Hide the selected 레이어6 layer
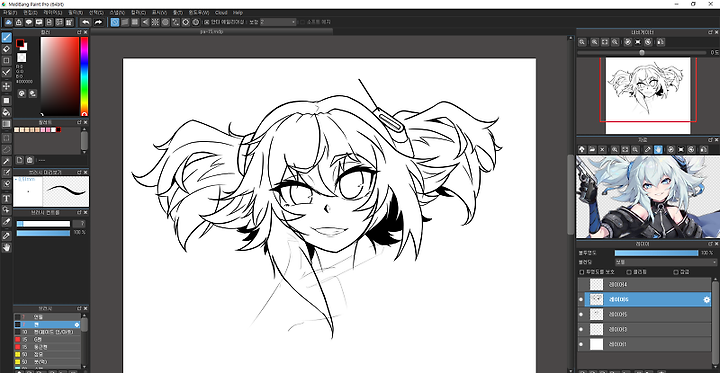This screenshot has height=373, width=720. tap(581, 300)
